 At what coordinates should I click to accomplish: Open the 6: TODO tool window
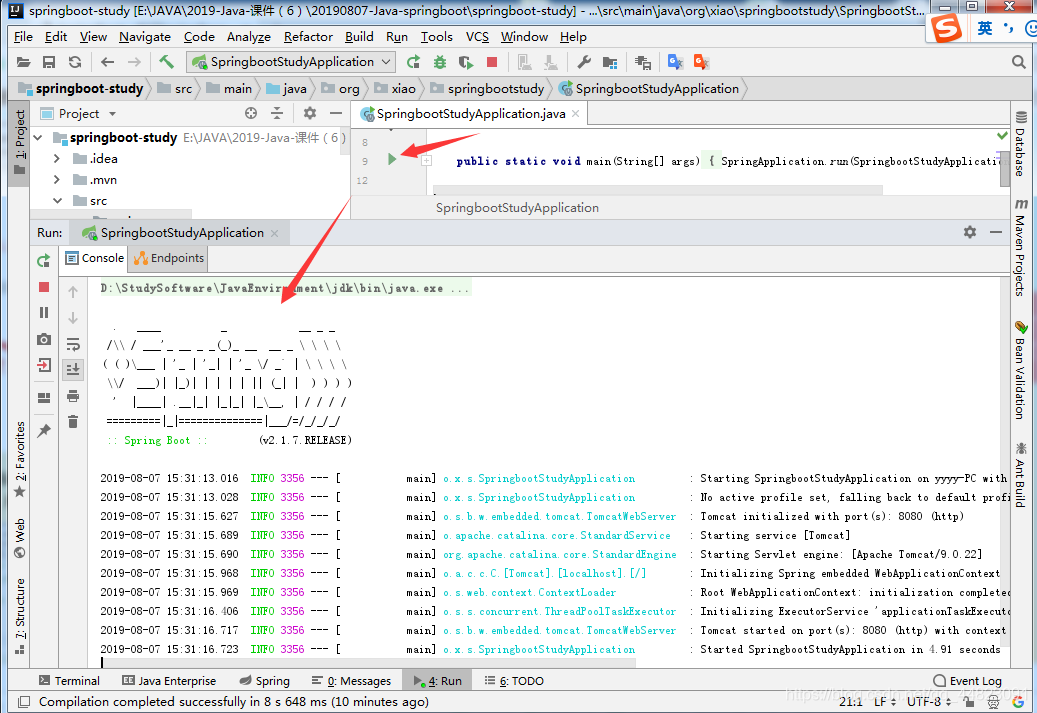[x=514, y=681]
